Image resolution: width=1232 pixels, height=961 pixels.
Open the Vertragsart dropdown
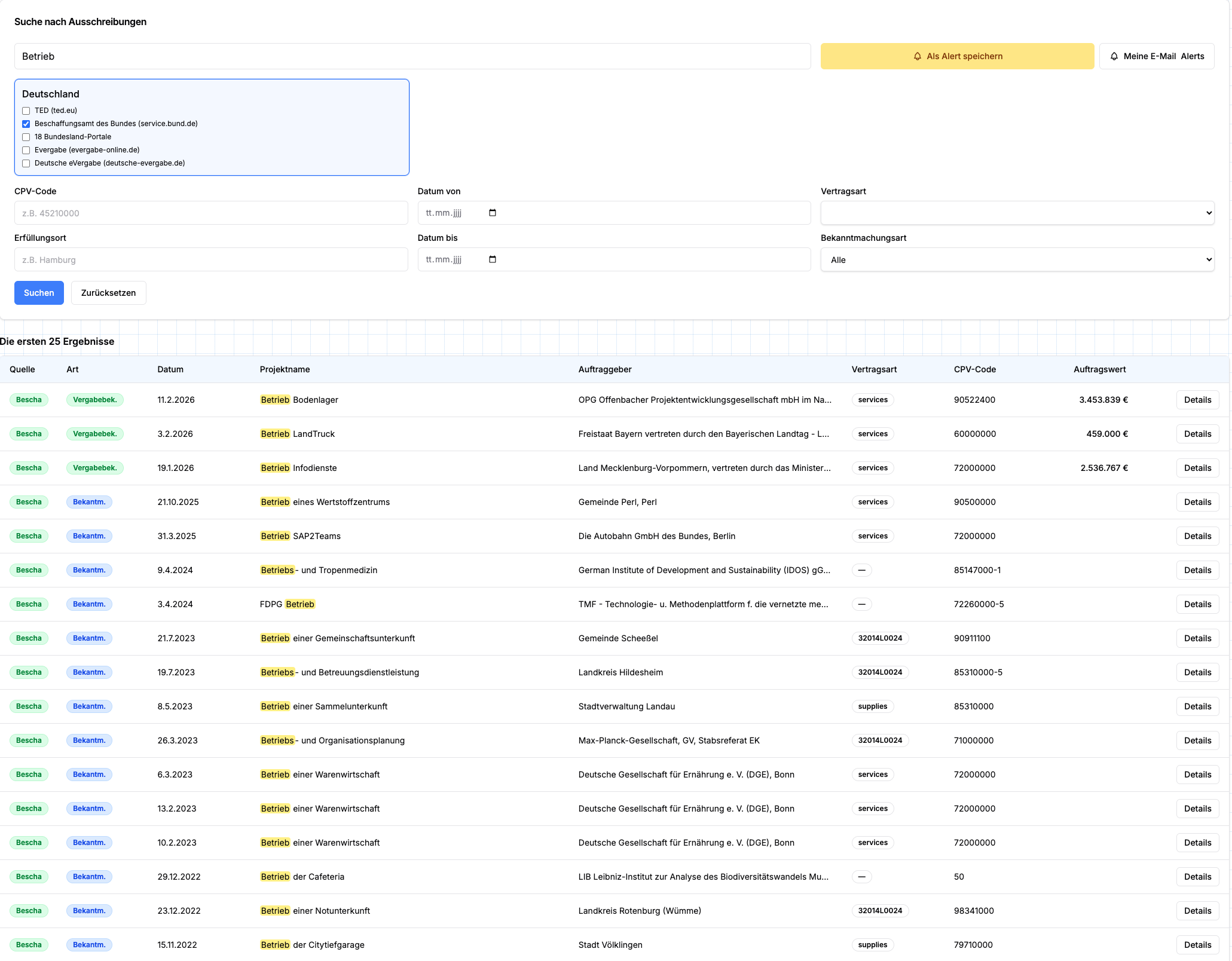point(1017,213)
